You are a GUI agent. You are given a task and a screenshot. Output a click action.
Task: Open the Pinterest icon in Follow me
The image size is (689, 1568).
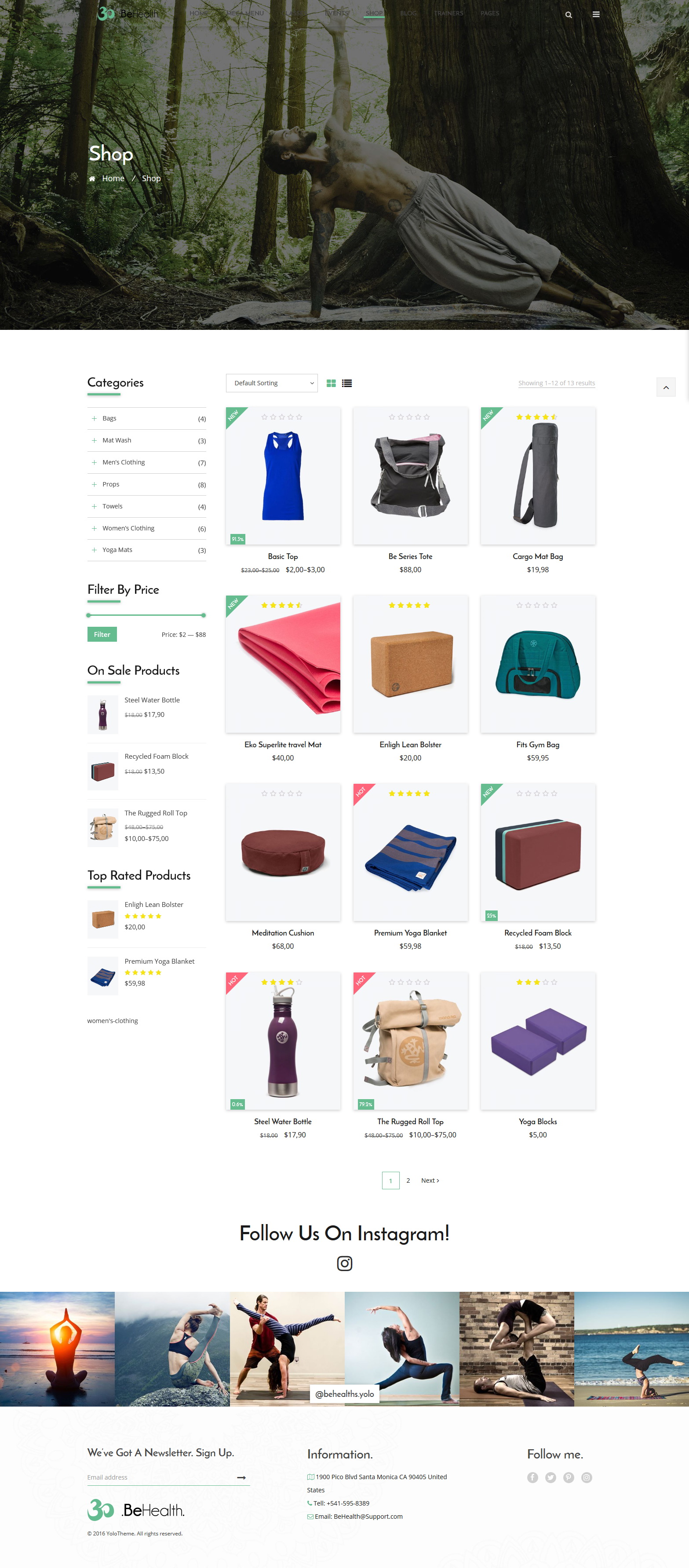click(569, 1477)
